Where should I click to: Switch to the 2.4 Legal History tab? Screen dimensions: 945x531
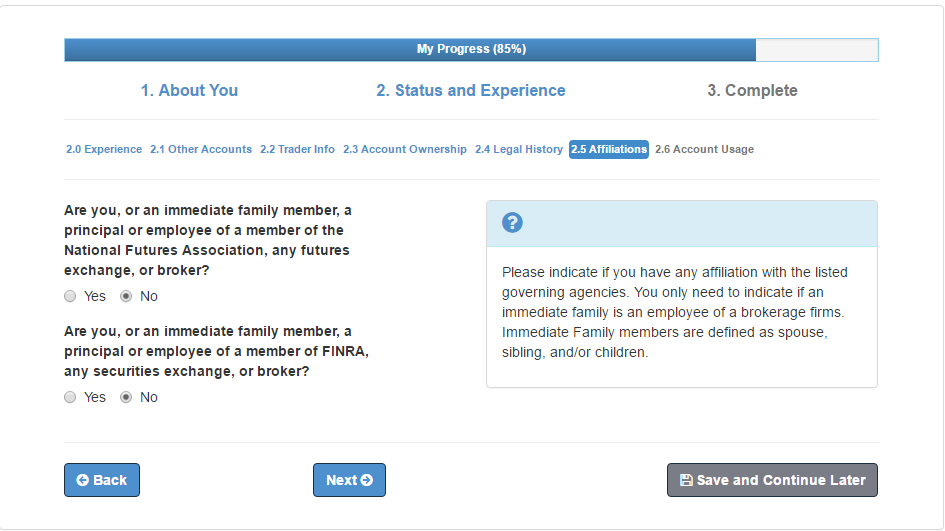tap(518, 149)
